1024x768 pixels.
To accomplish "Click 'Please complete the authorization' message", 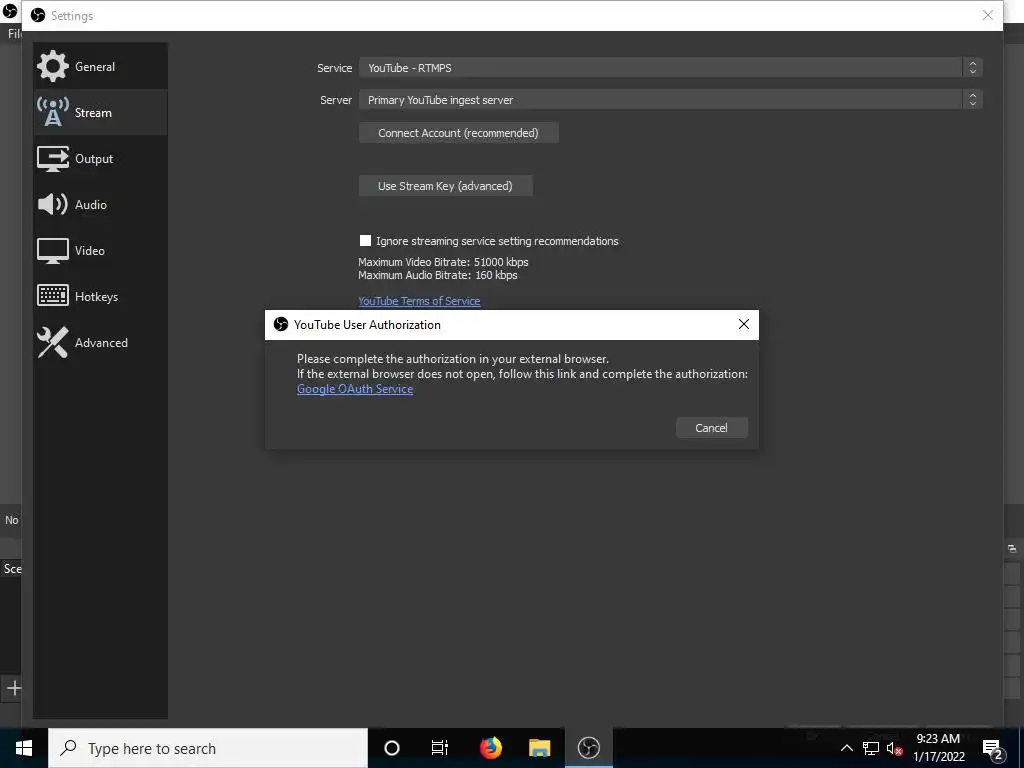I will [x=453, y=359].
